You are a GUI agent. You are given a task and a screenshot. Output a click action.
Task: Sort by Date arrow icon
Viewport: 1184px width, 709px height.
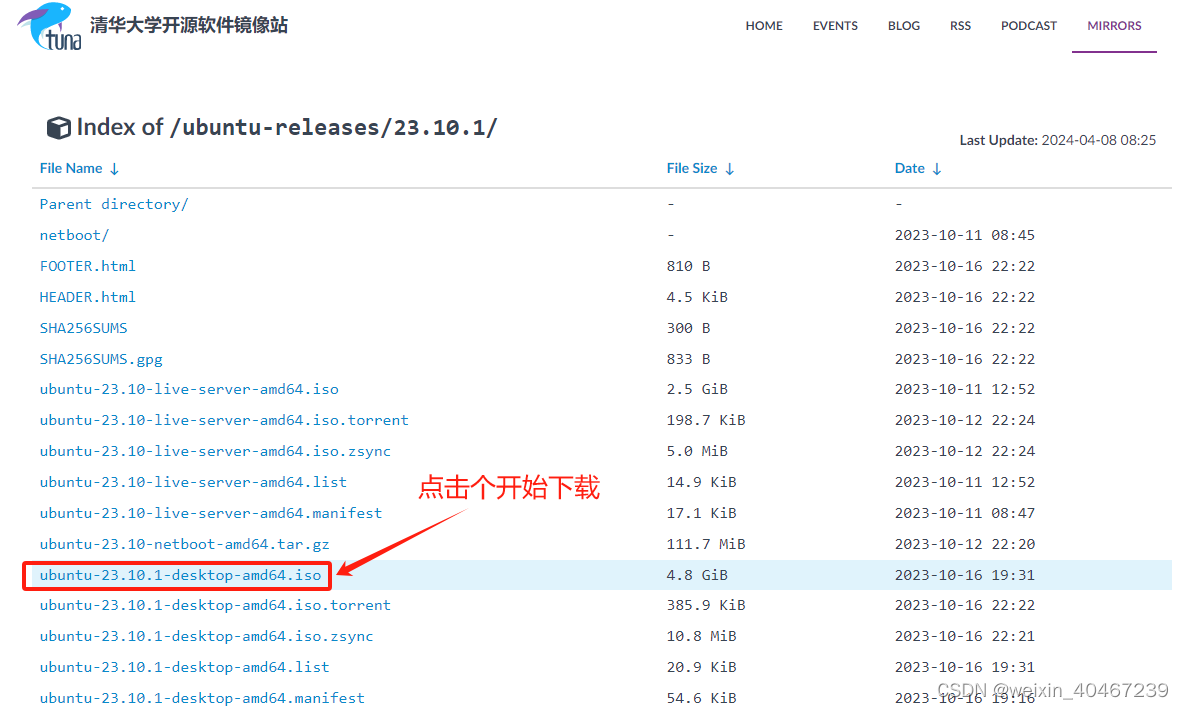pyautogui.click(x=936, y=169)
